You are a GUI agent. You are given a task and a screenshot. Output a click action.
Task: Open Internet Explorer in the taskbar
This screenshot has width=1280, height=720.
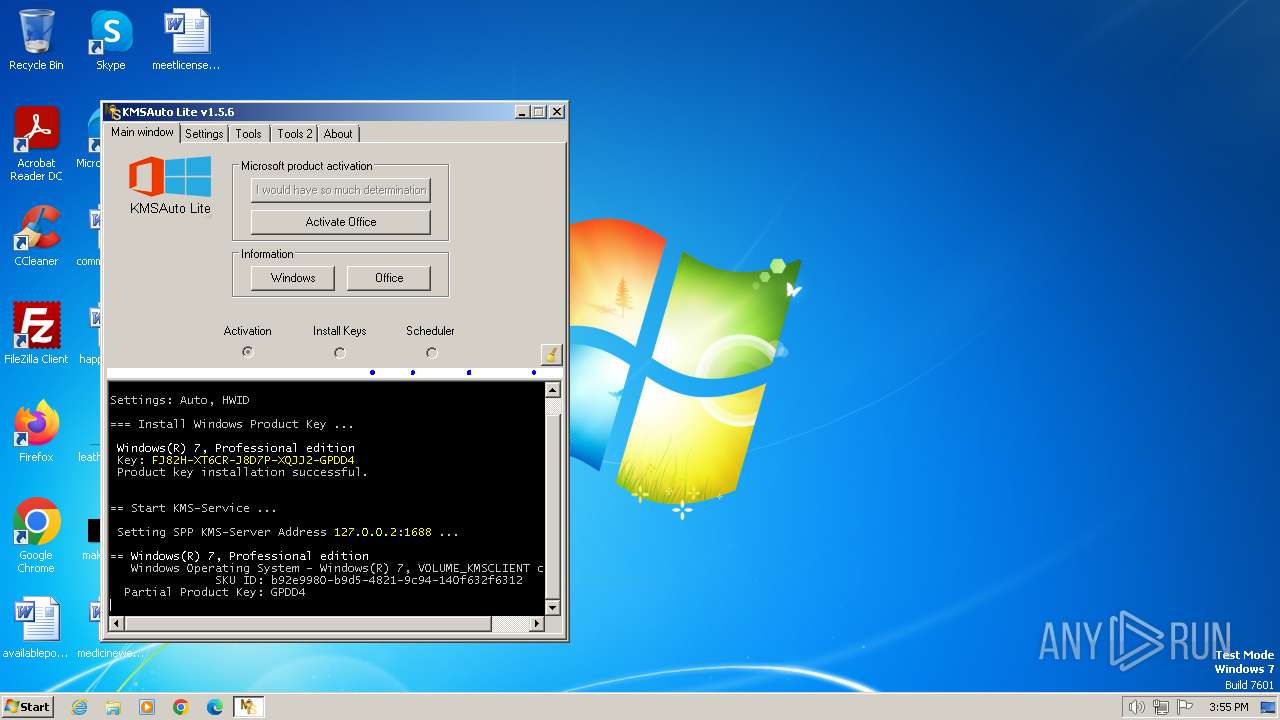[x=79, y=707]
